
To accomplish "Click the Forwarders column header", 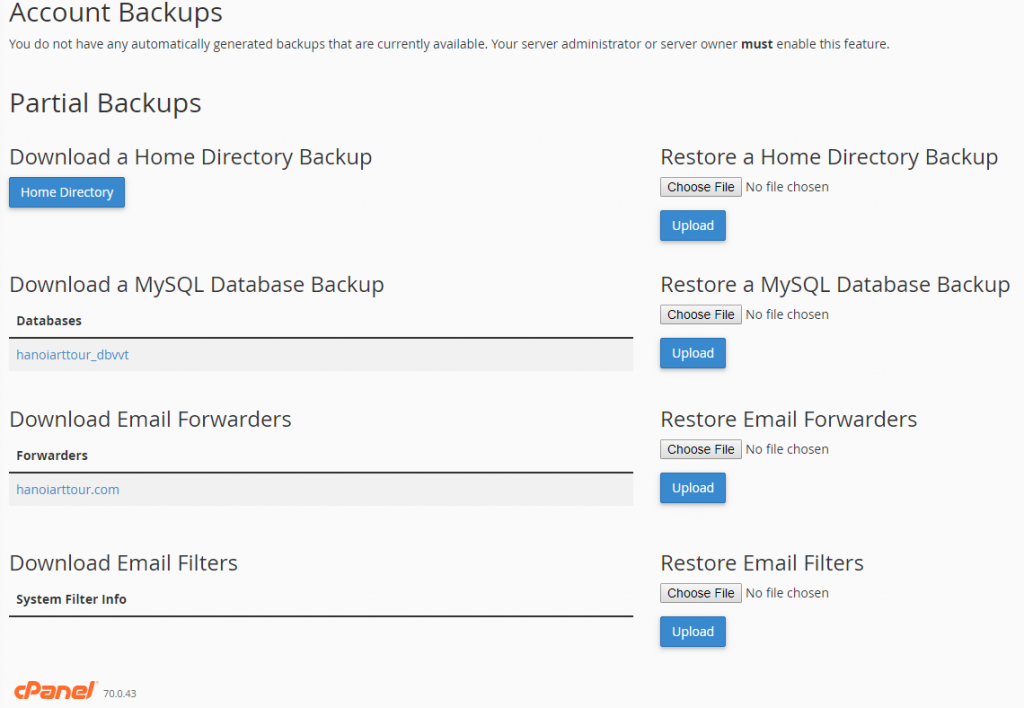I will point(52,455).
